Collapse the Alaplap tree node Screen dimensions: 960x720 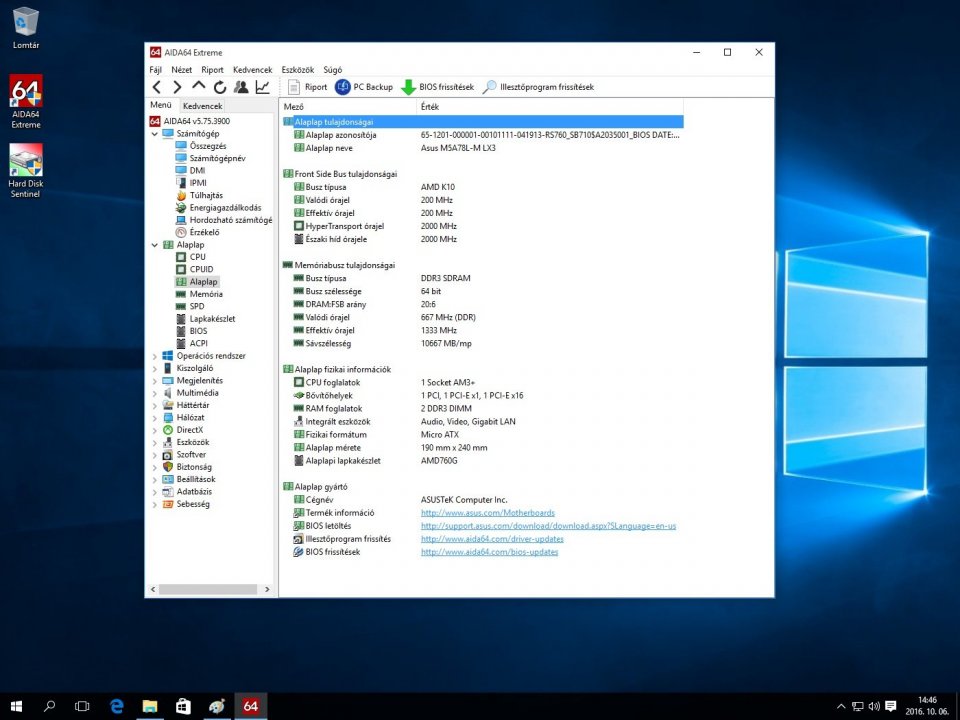coord(154,245)
